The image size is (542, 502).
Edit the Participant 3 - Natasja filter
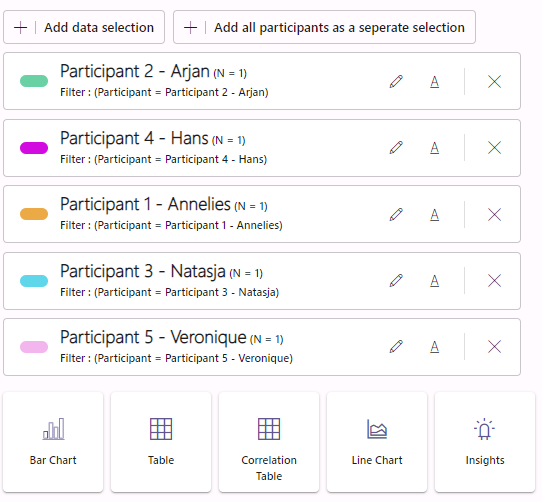coord(396,280)
